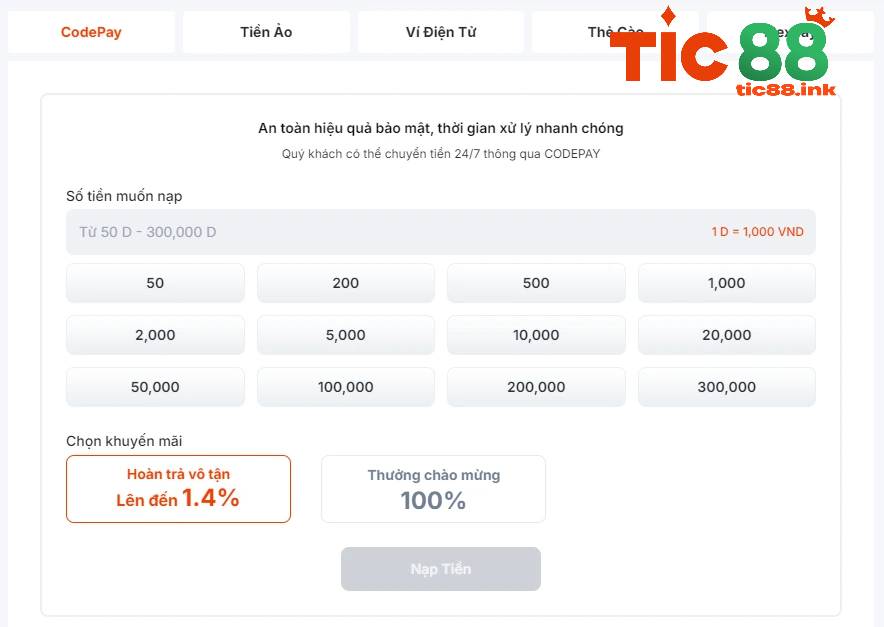Switch to the Tiền Ảo tab

(265, 31)
